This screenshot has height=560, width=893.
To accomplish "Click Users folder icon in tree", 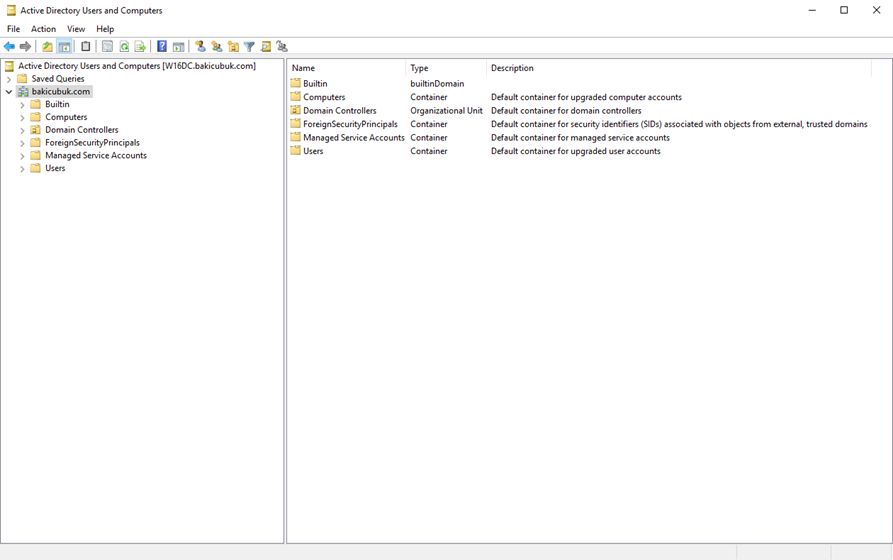I will (35, 168).
